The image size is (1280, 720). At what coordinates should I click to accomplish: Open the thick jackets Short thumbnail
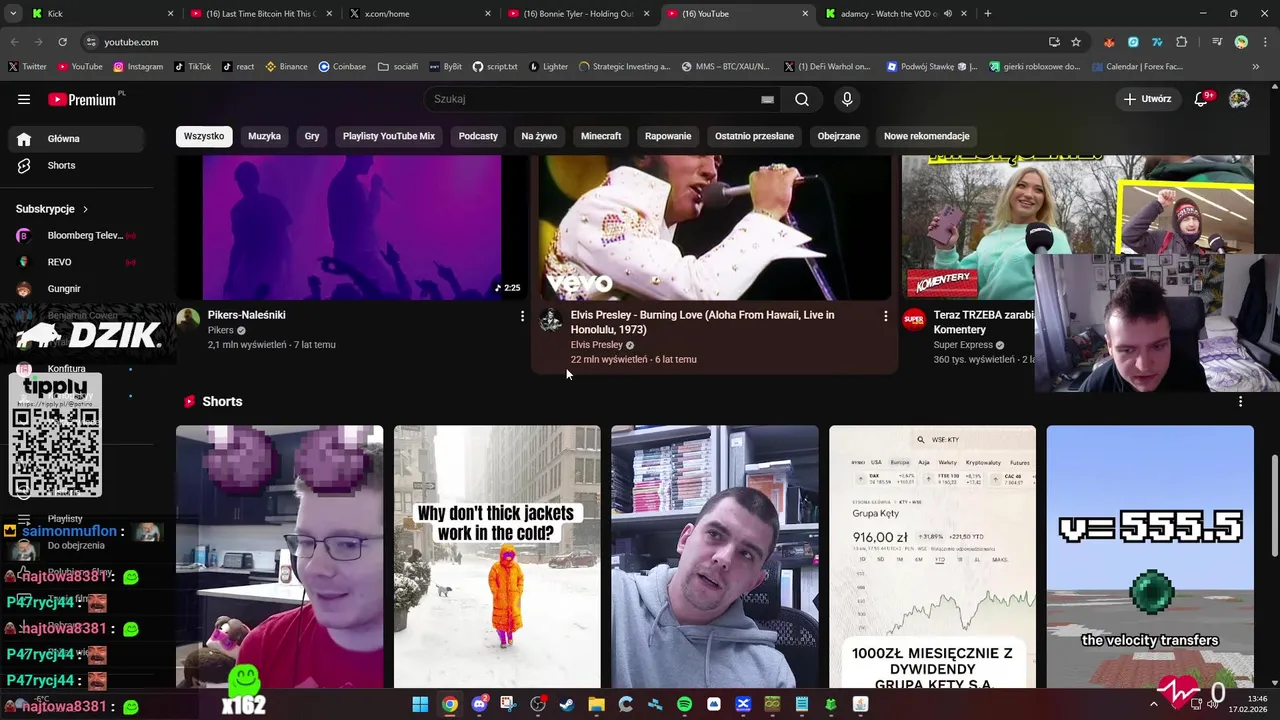click(497, 557)
